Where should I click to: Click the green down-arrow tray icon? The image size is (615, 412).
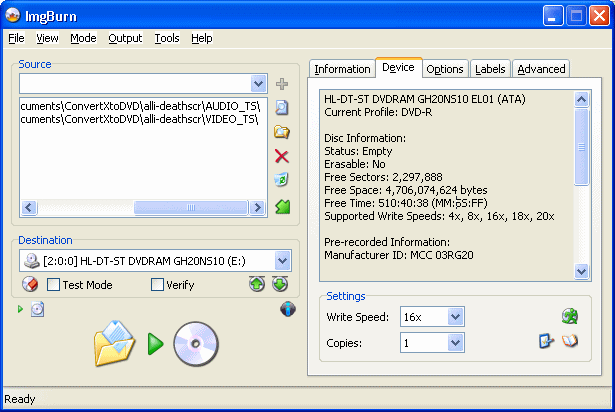pyautogui.click(x=280, y=284)
